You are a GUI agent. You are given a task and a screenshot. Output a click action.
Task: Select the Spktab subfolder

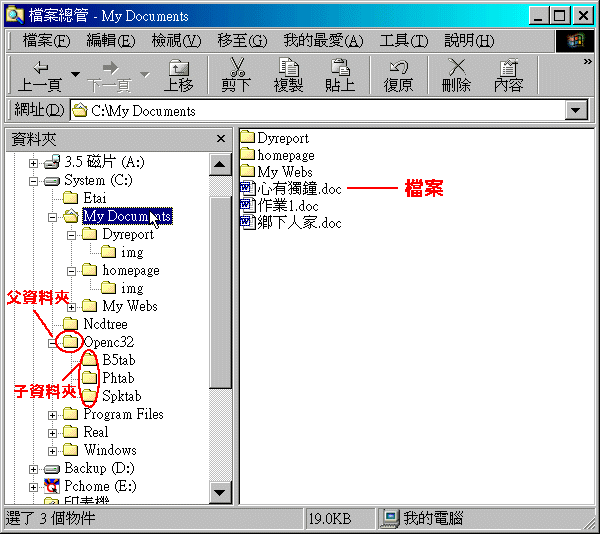112,396
